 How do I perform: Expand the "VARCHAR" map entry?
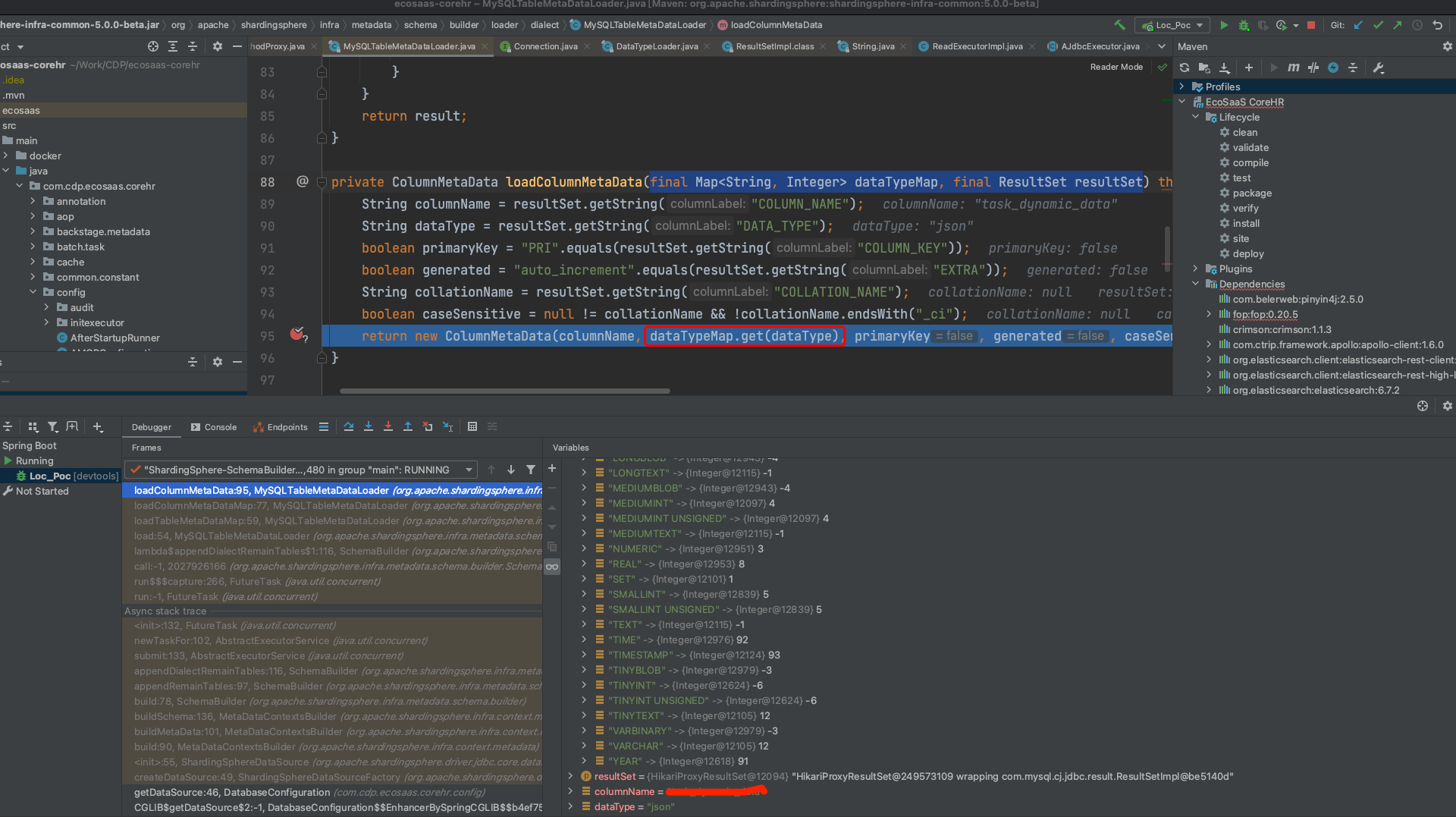pos(584,746)
